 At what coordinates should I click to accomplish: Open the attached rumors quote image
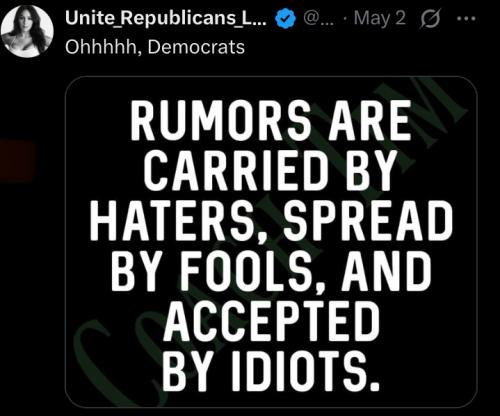271,242
